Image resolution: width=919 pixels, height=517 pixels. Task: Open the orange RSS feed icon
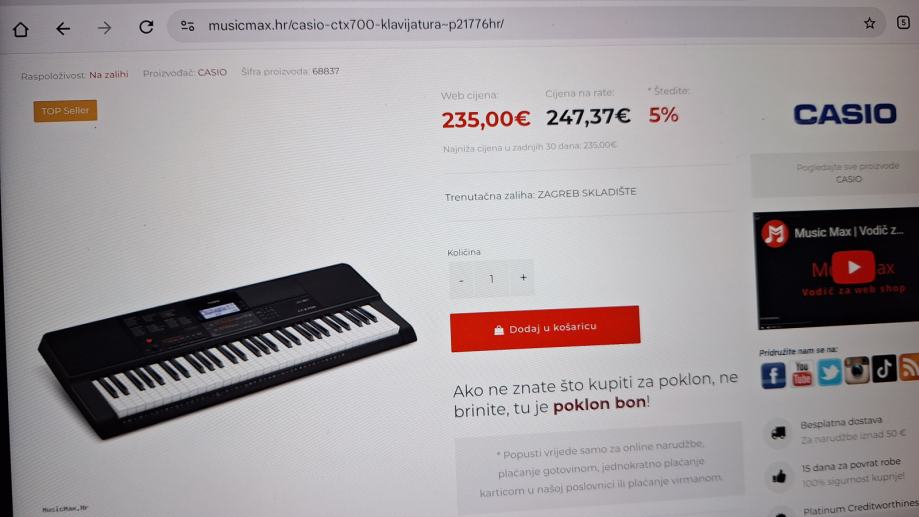[909, 367]
